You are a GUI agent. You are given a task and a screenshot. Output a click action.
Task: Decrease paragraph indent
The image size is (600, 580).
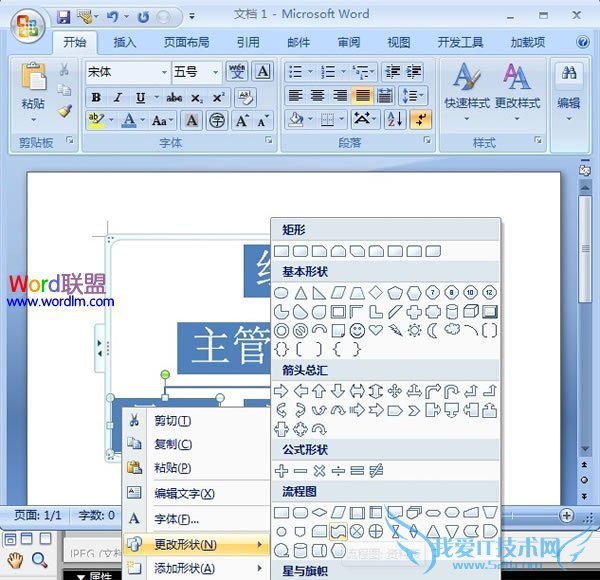click(392, 72)
